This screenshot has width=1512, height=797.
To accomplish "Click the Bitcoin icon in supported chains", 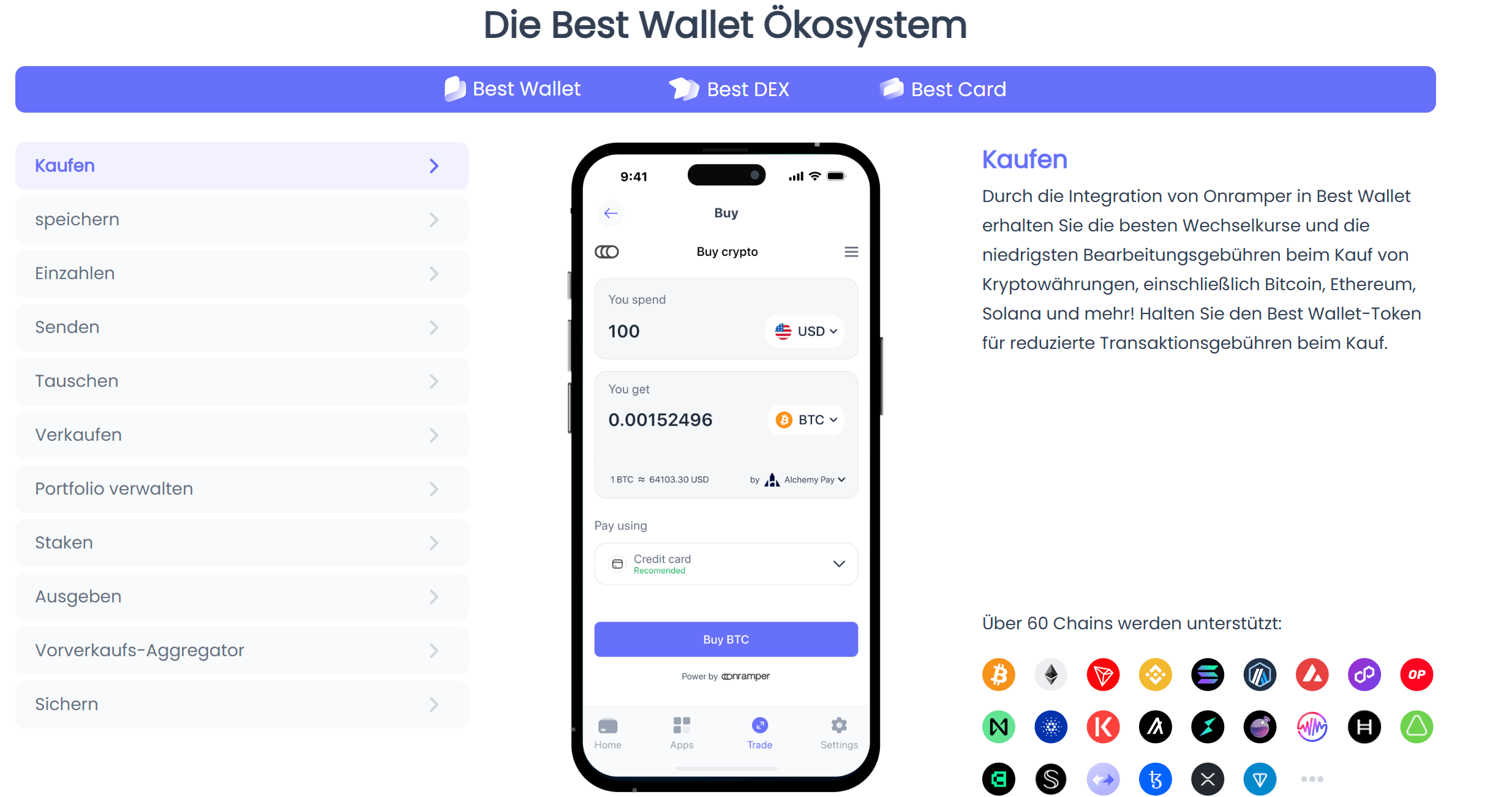I will (998, 674).
